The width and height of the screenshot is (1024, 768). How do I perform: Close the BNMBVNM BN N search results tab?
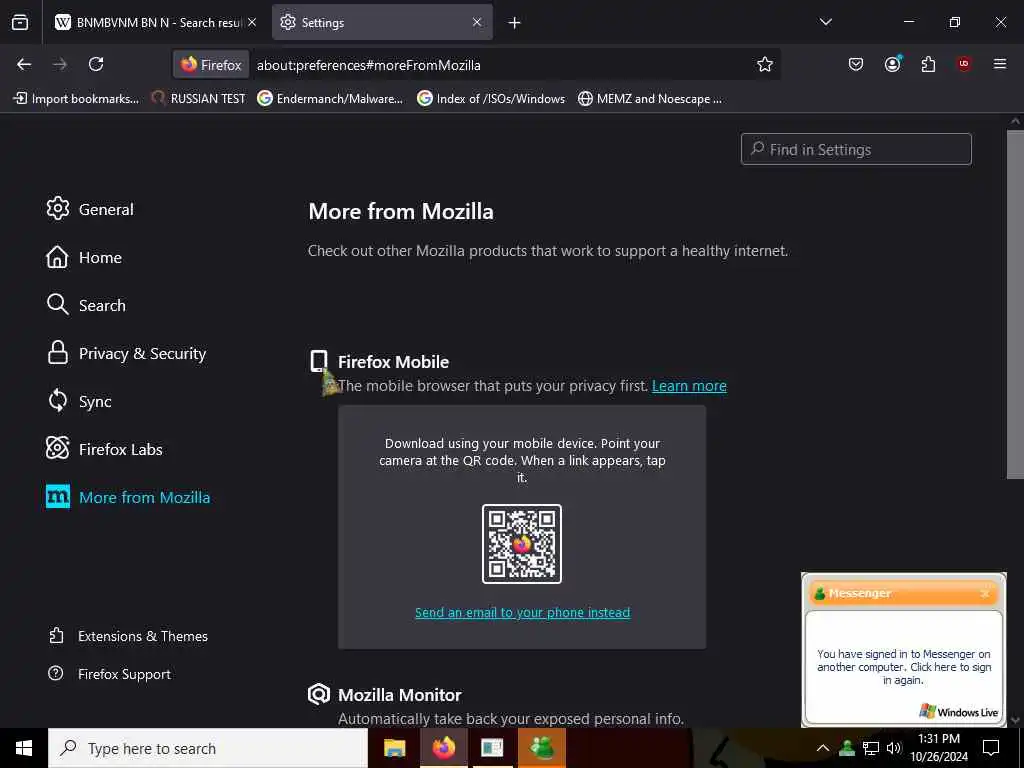252,22
